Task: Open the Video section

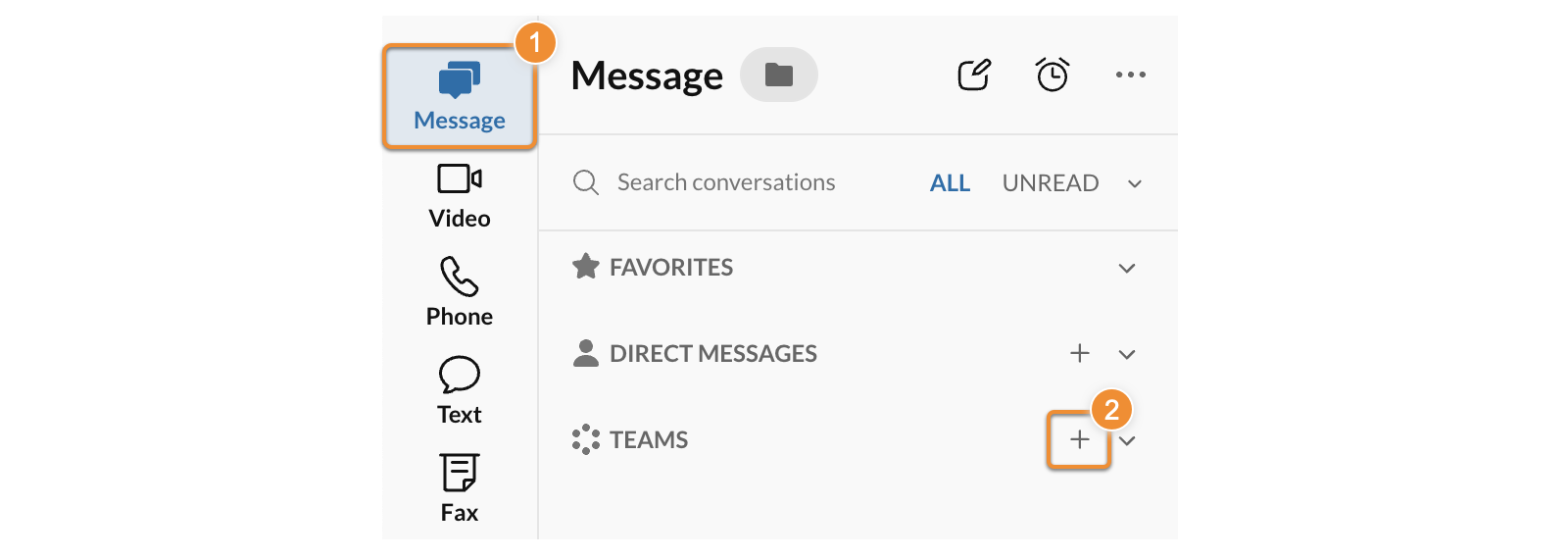Action: [459, 196]
